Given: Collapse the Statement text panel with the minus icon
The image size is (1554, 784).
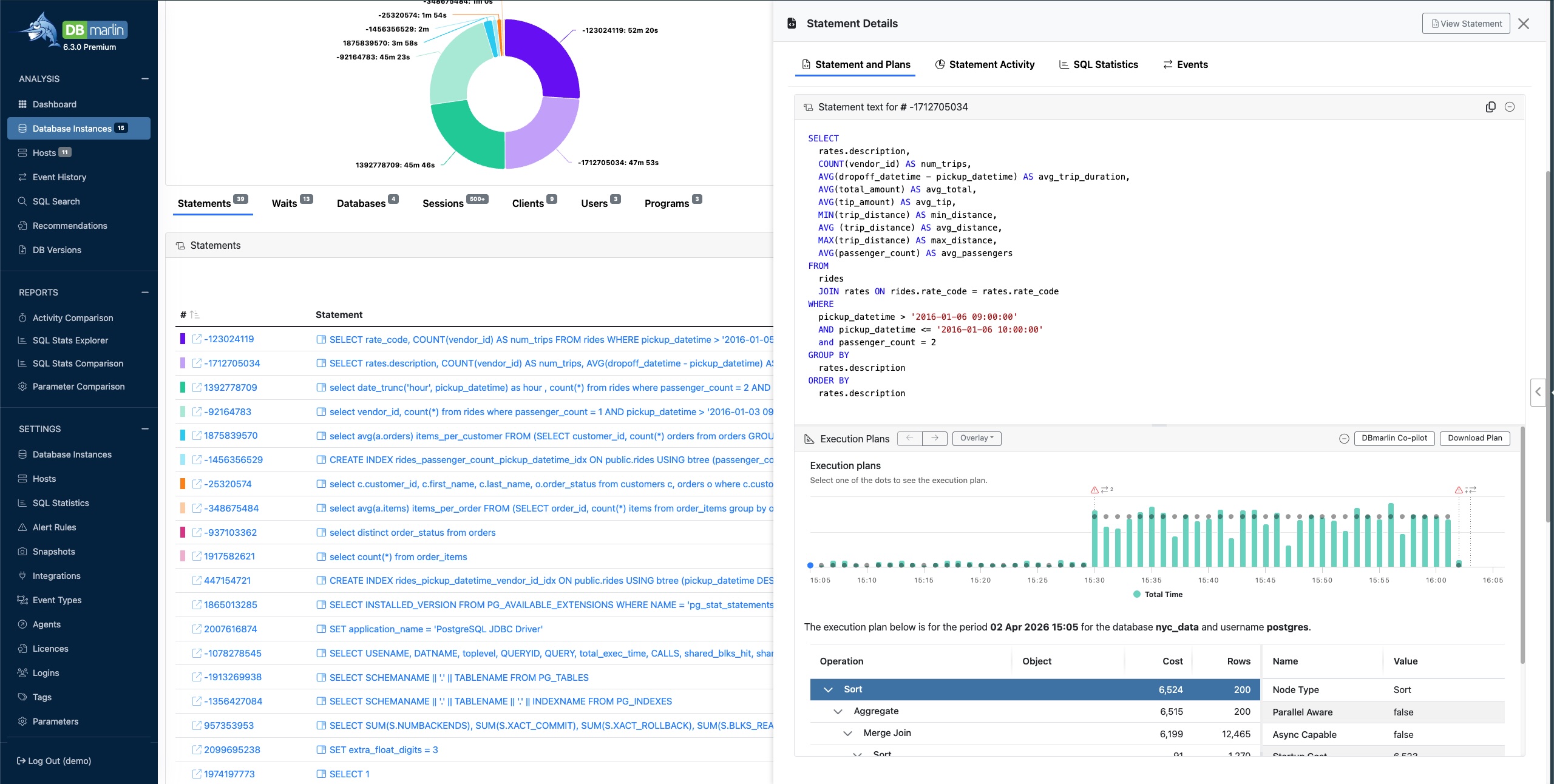Looking at the screenshot, I should tap(1510, 107).
